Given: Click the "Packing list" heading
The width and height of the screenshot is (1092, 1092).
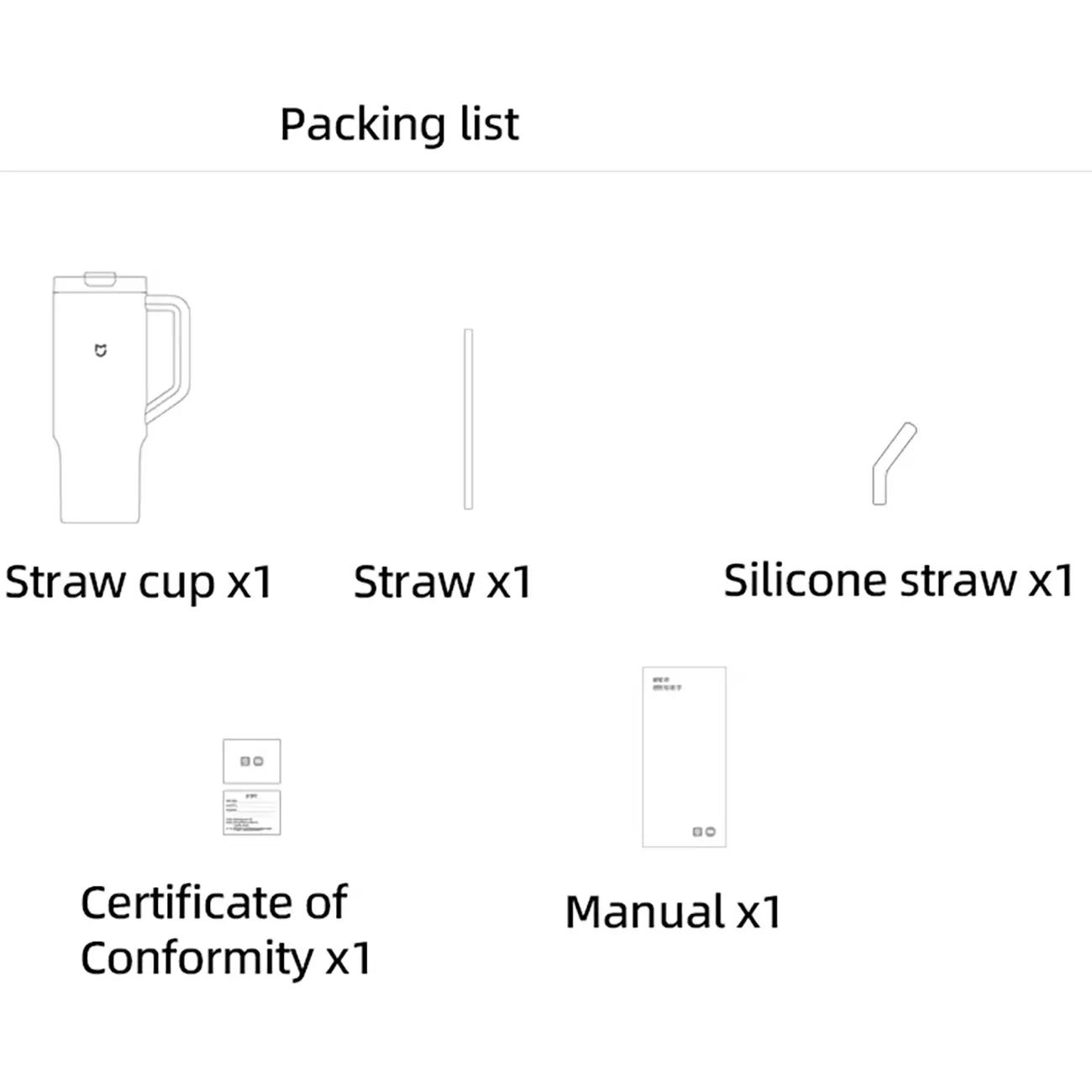Looking at the screenshot, I should 399,124.
